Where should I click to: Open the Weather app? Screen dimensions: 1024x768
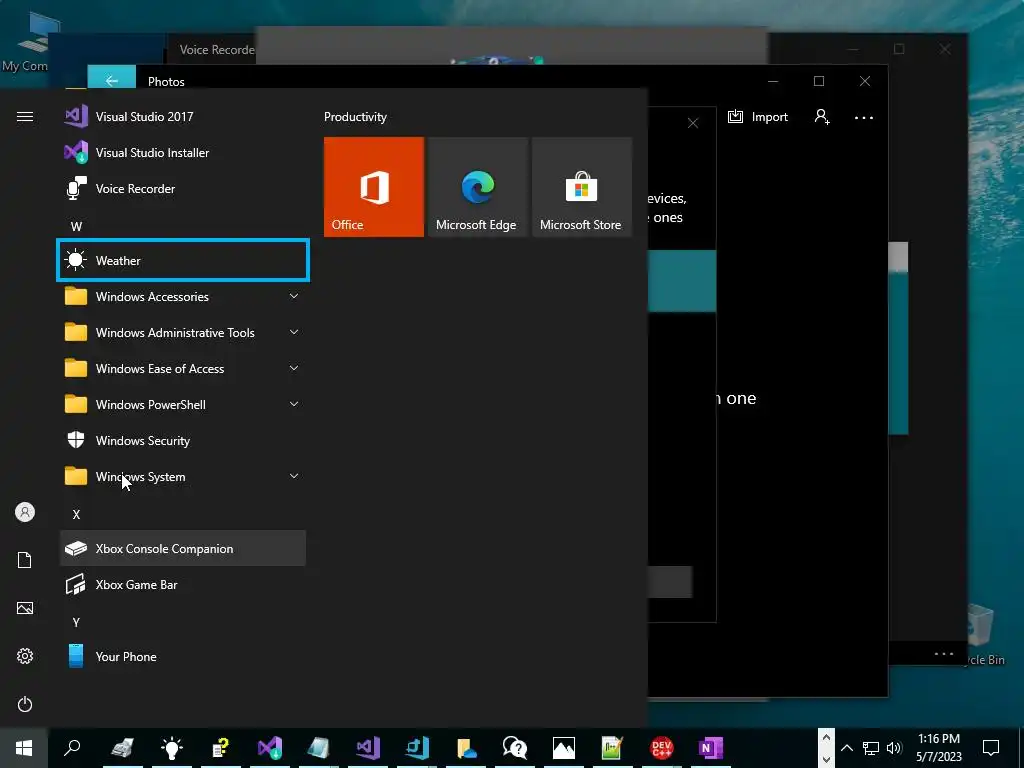coord(183,261)
